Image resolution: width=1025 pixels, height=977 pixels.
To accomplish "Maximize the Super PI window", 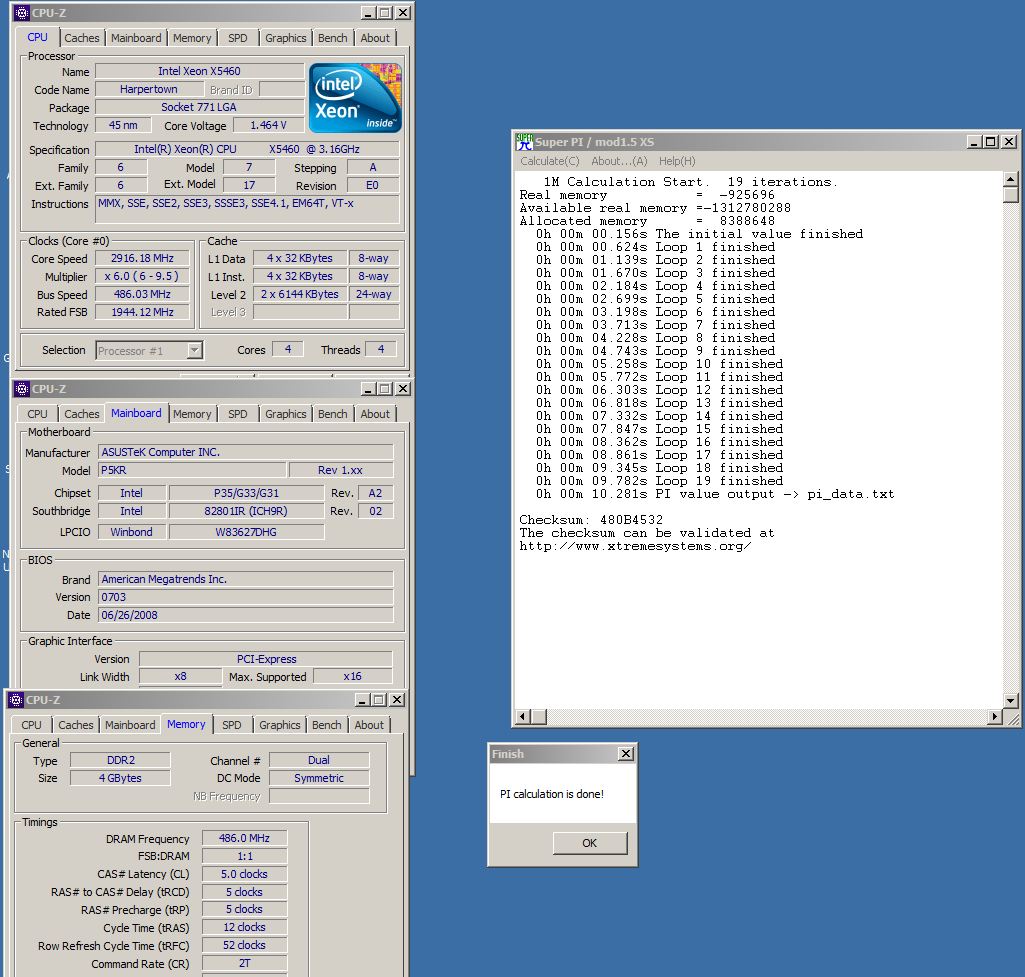I will (991, 142).
